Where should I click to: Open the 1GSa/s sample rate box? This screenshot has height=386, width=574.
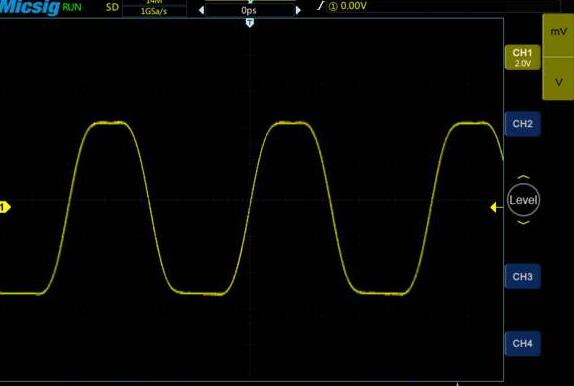coord(154,11)
